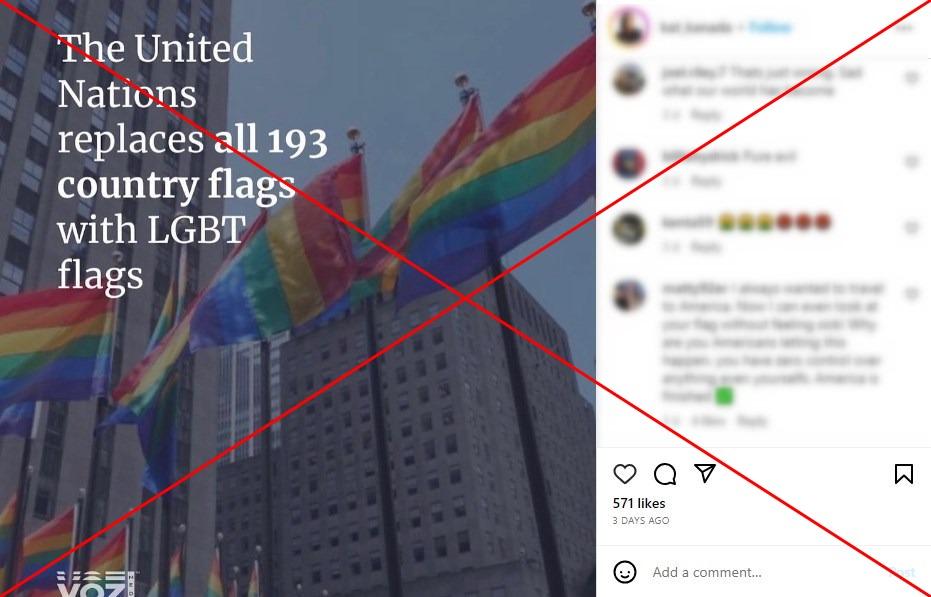Click Reply under 'Pure evil' comment
The height and width of the screenshot is (597, 931).
pyautogui.click(x=706, y=181)
